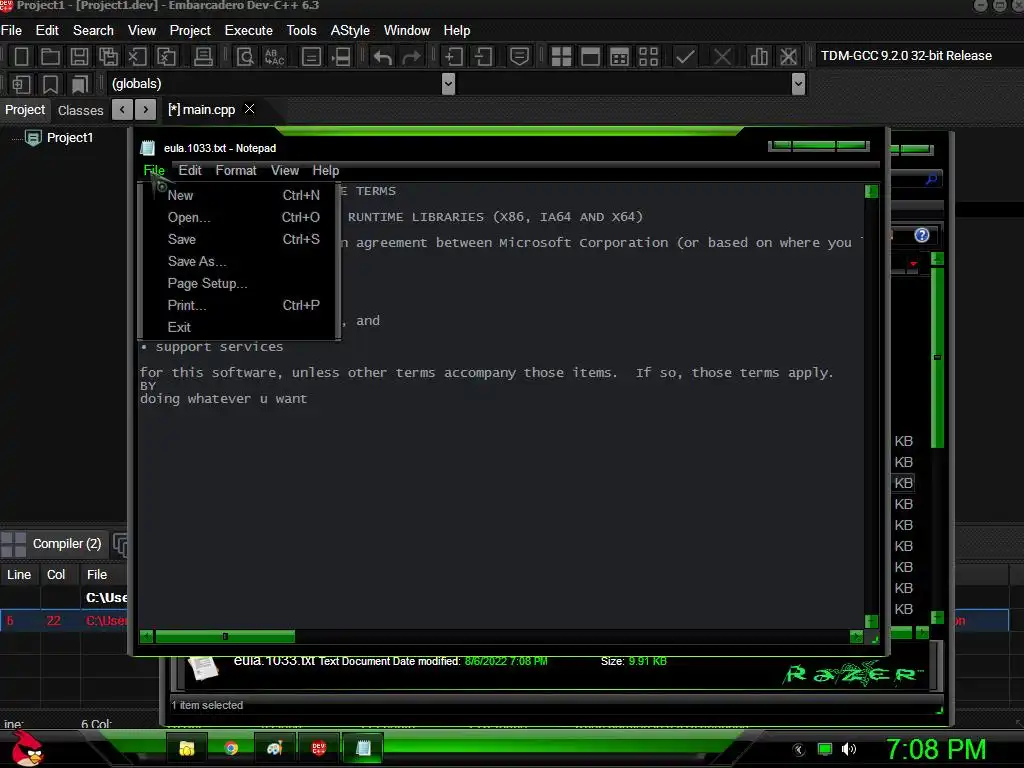This screenshot has height=768, width=1024.
Task: Select Project1 in the project tree
Action: point(70,138)
